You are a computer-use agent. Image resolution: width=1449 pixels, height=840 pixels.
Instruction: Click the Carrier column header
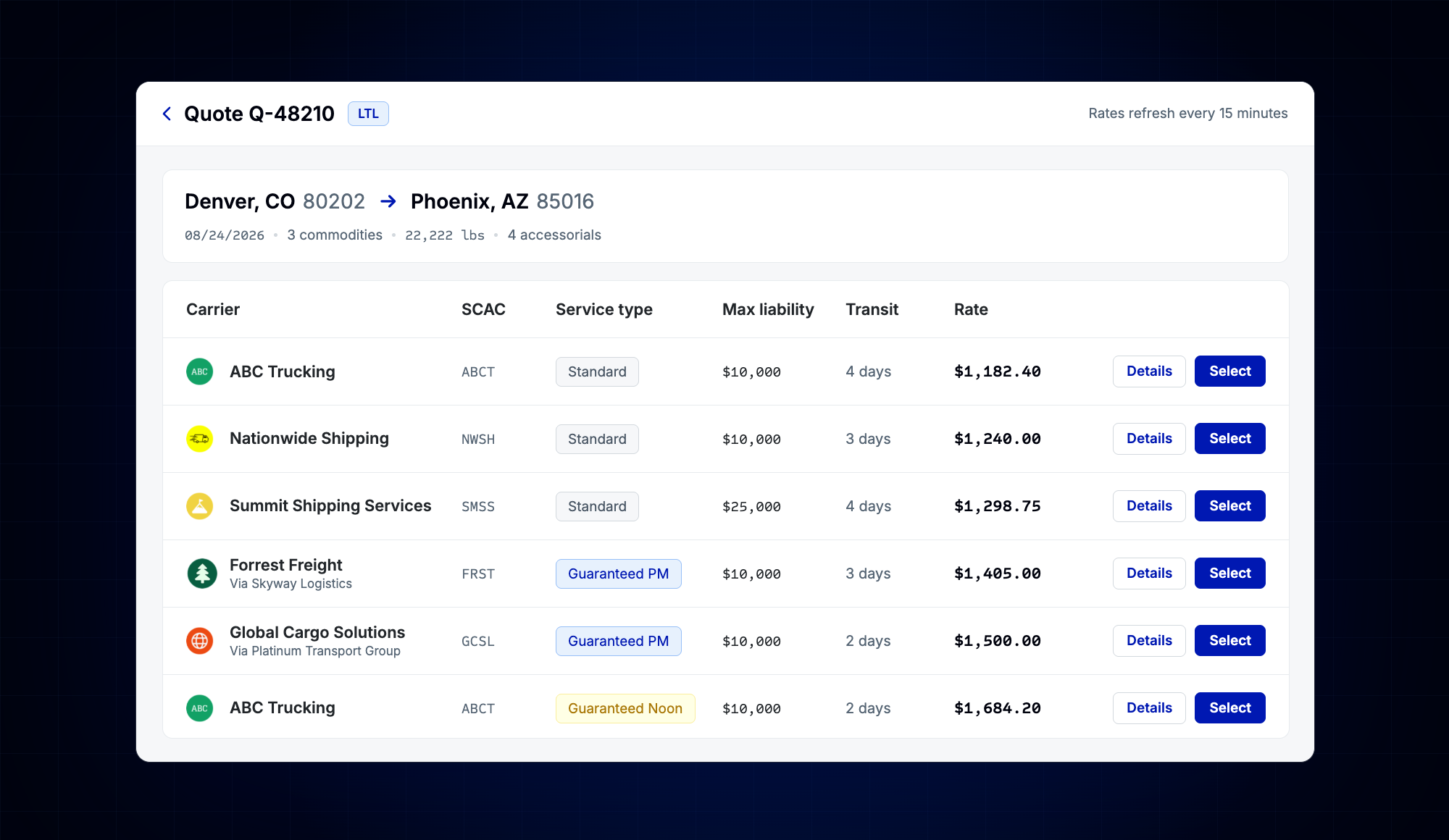pyautogui.click(x=213, y=309)
